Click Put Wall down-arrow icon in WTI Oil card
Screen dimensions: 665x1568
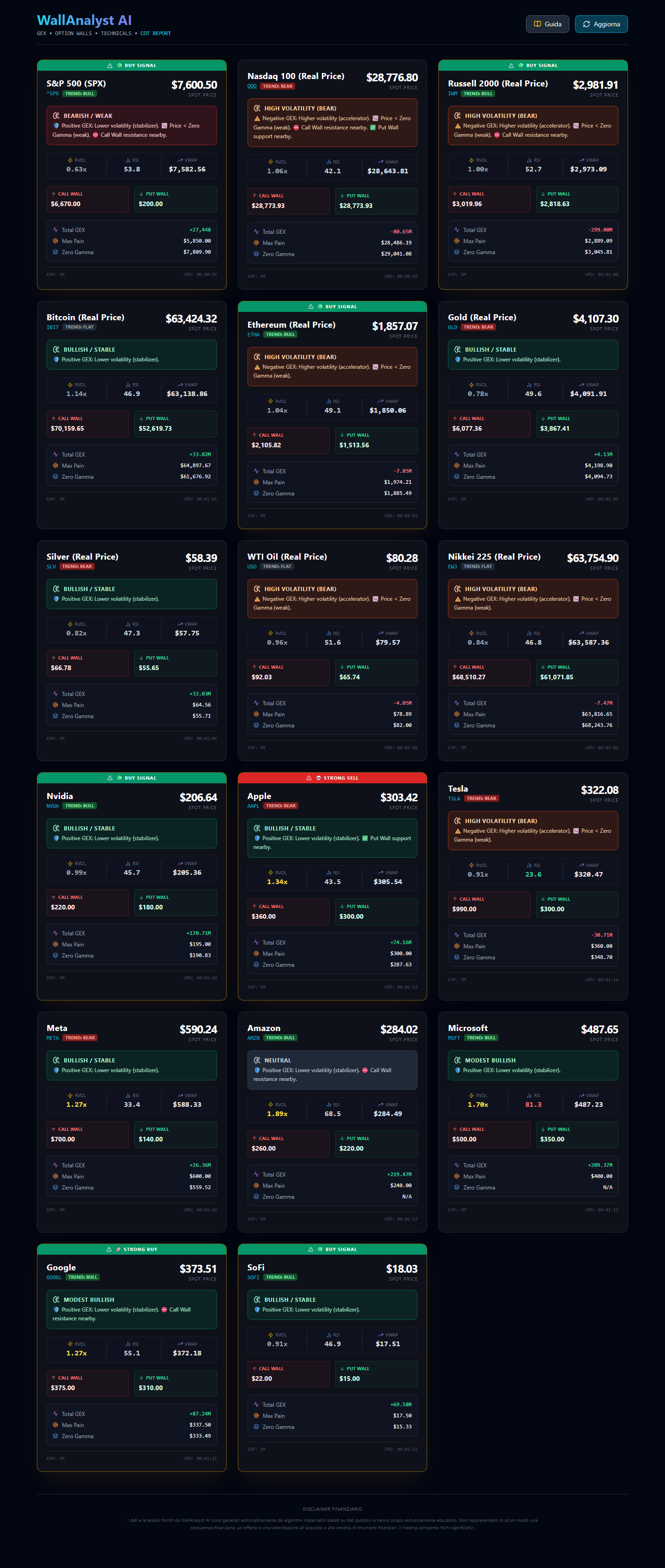tap(342, 667)
